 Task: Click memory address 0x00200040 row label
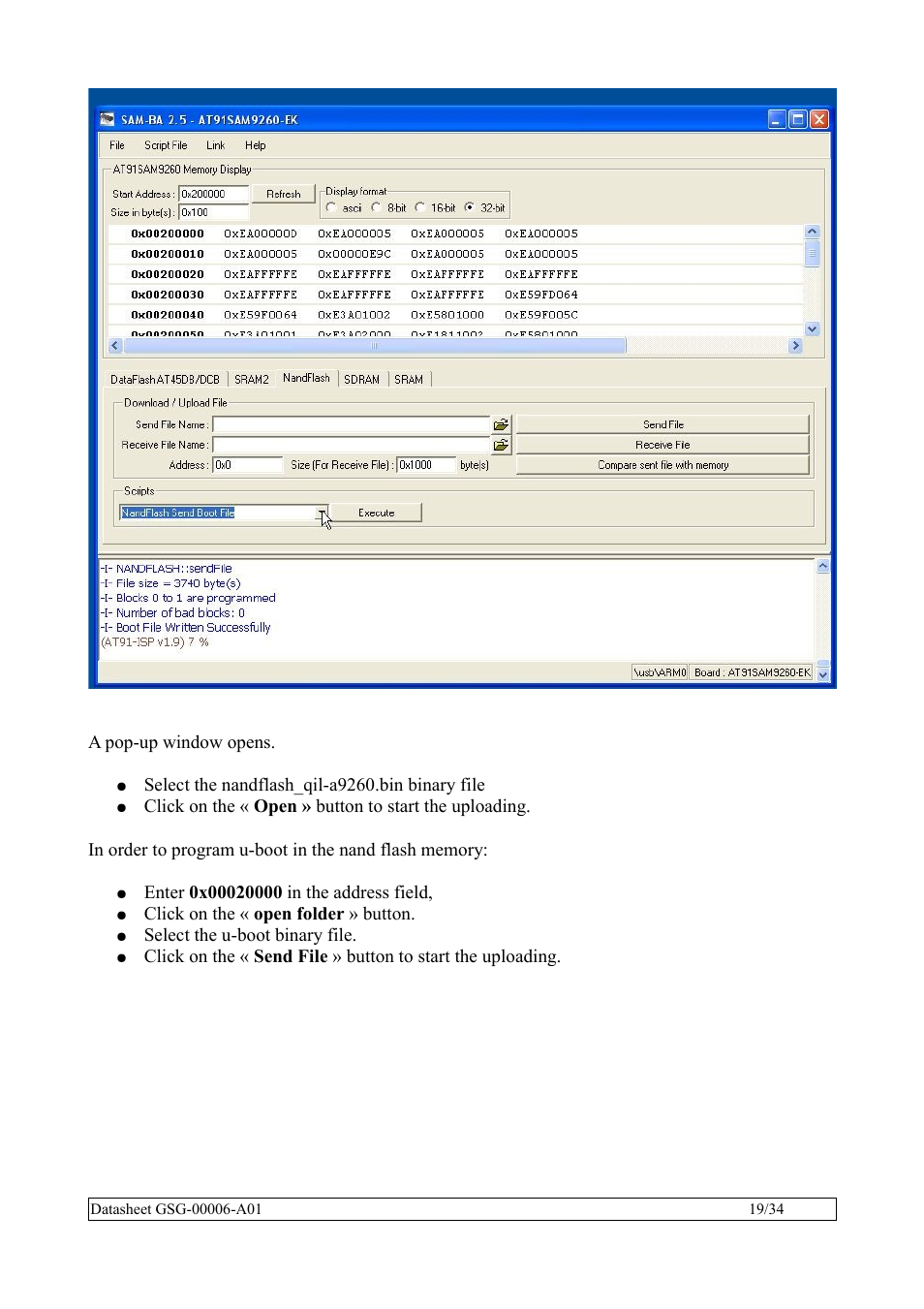coord(168,315)
